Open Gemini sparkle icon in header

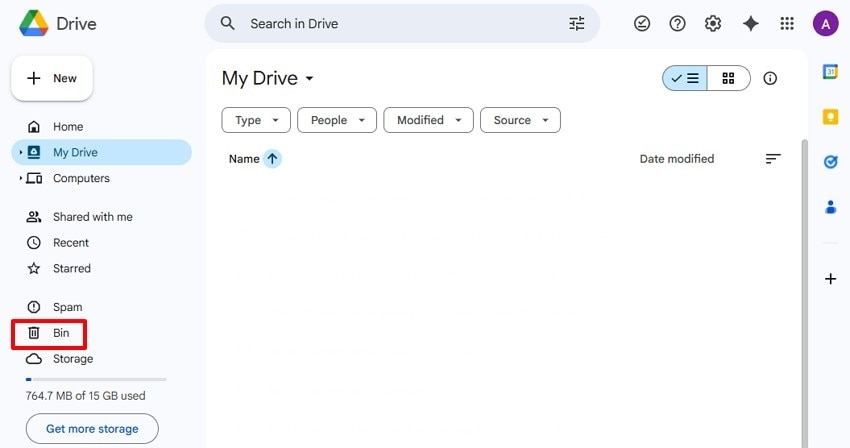pyautogui.click(x=751, y=23)
